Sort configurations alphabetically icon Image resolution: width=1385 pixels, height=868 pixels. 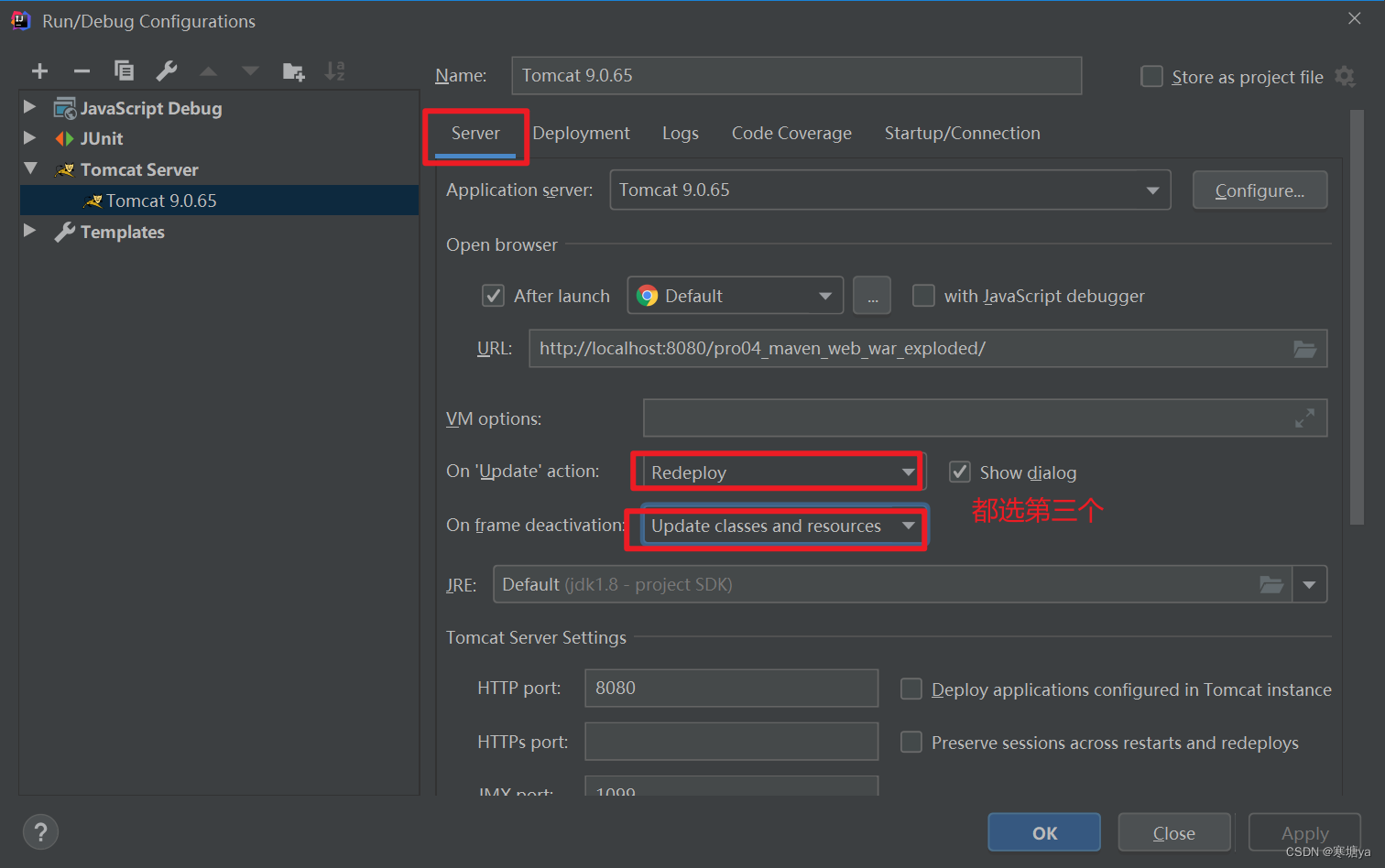[335, 71]
